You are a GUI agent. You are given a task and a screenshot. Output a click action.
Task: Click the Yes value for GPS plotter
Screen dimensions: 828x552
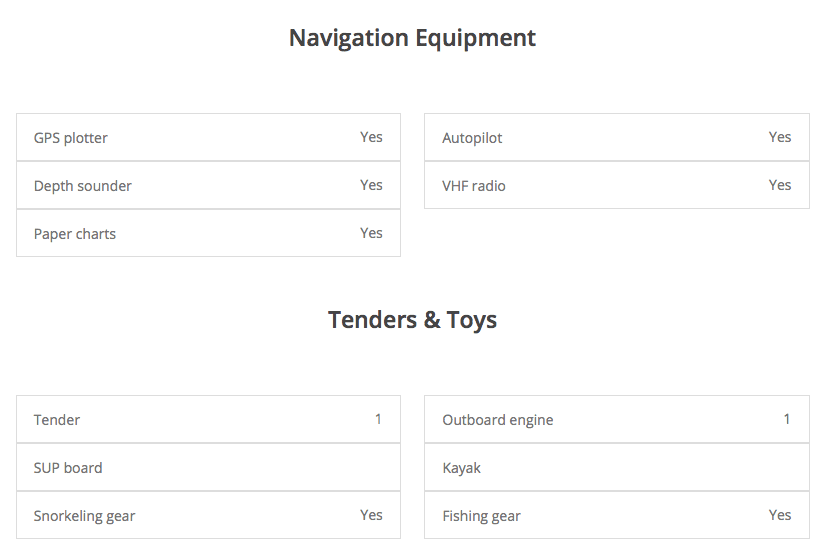point(371,137)
